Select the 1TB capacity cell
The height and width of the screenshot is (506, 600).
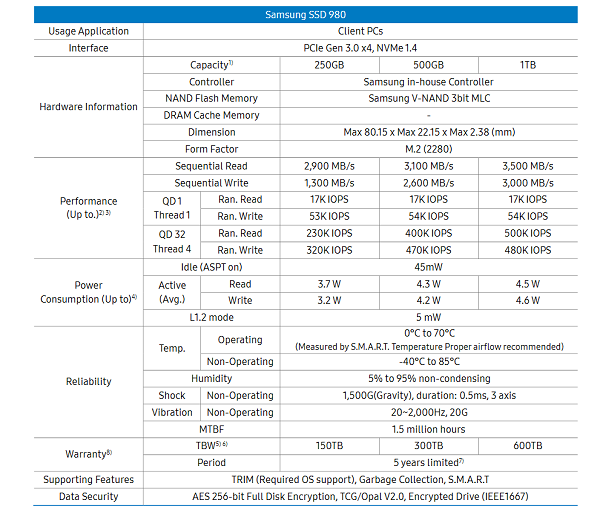(x=528, y=65)
